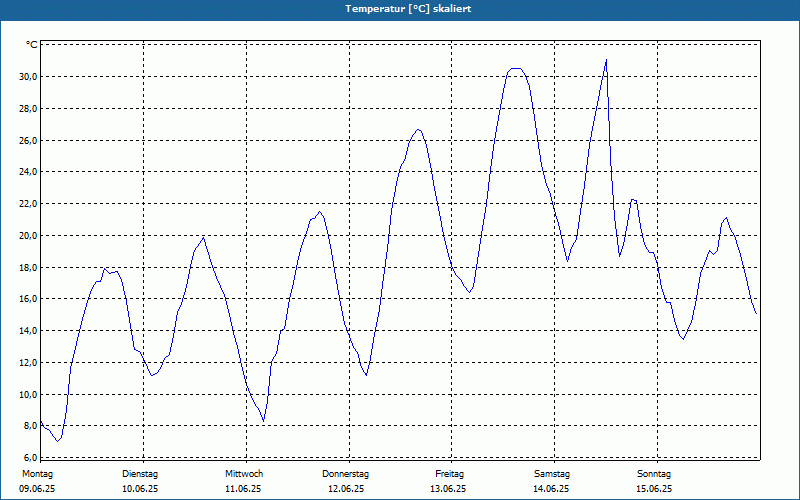Select the 30,0 y-axis label
Screen dimensions: 800x500
coord(29,77)
